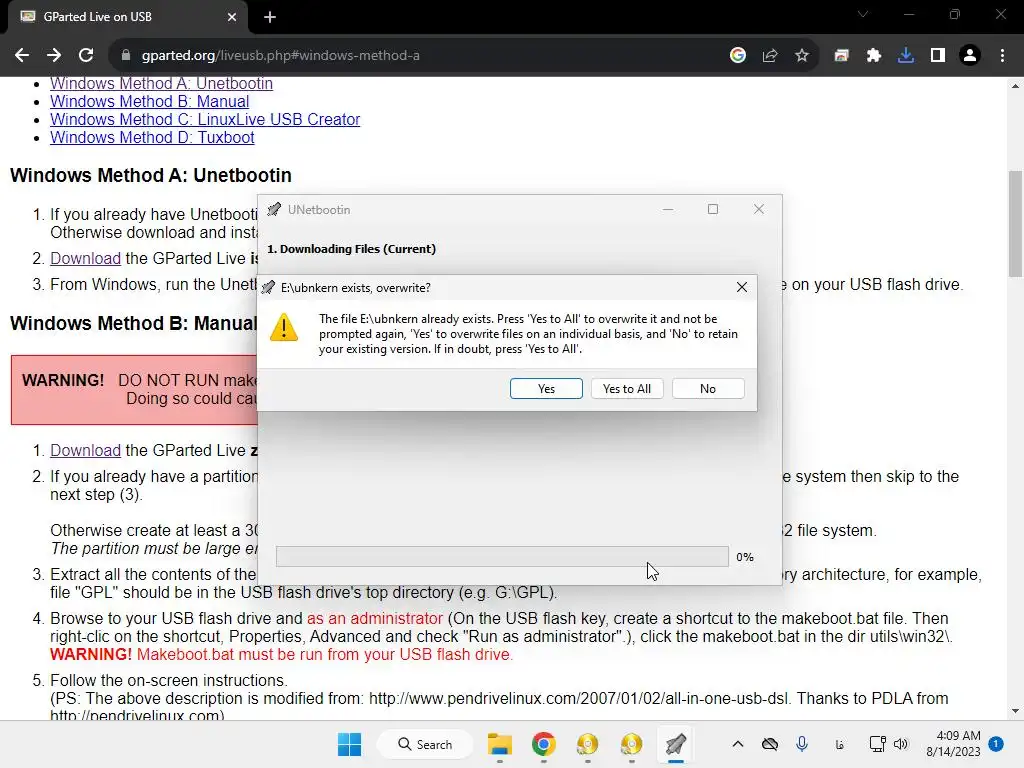The image size is (1024, 768).
Task: Switch to Chrome in taskbar
Action: tap(543, 744)
